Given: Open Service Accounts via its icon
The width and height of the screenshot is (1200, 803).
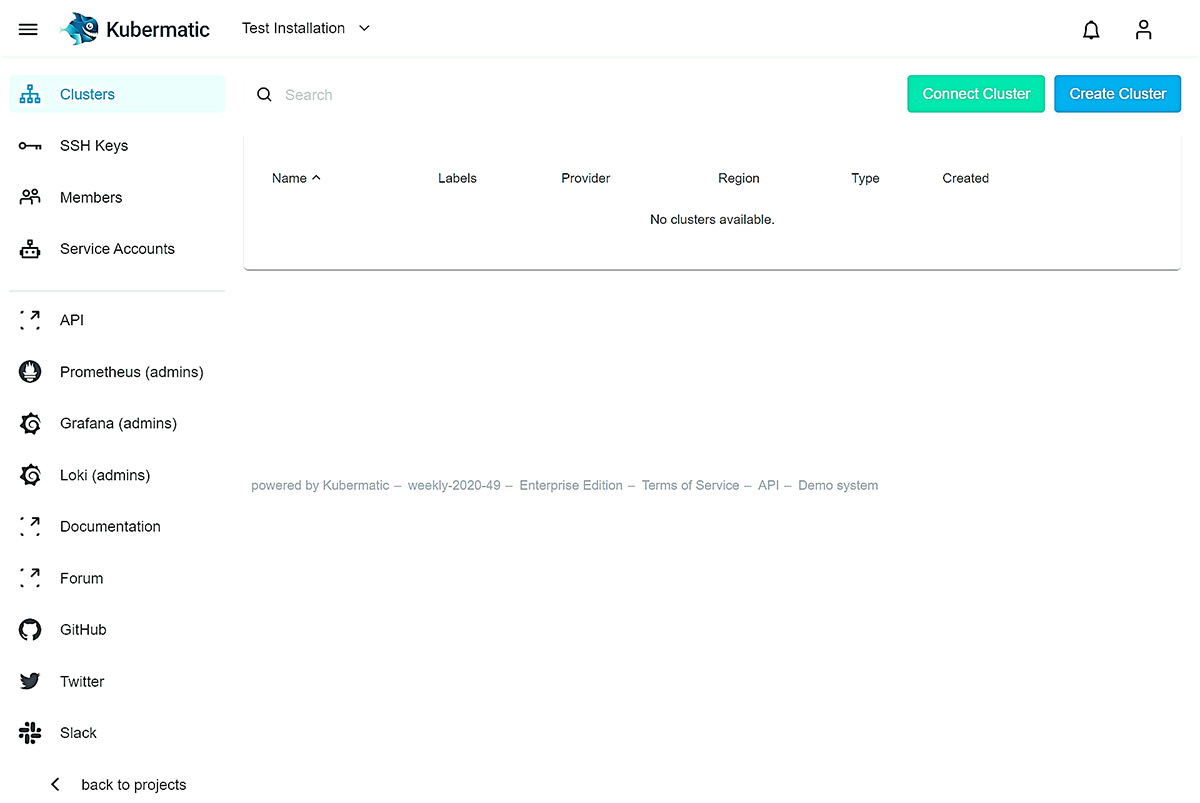Looking at the screenshot, I should (28, 248).
